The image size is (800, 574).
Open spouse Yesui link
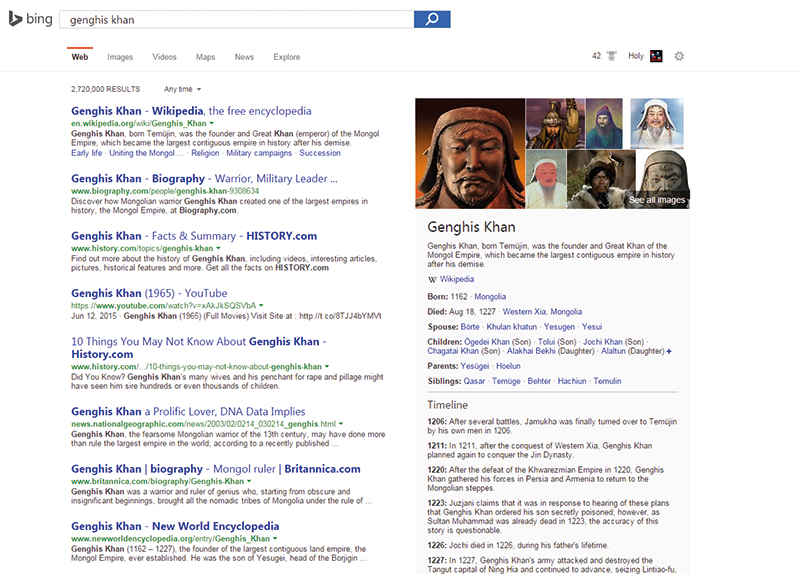(592, 327)
